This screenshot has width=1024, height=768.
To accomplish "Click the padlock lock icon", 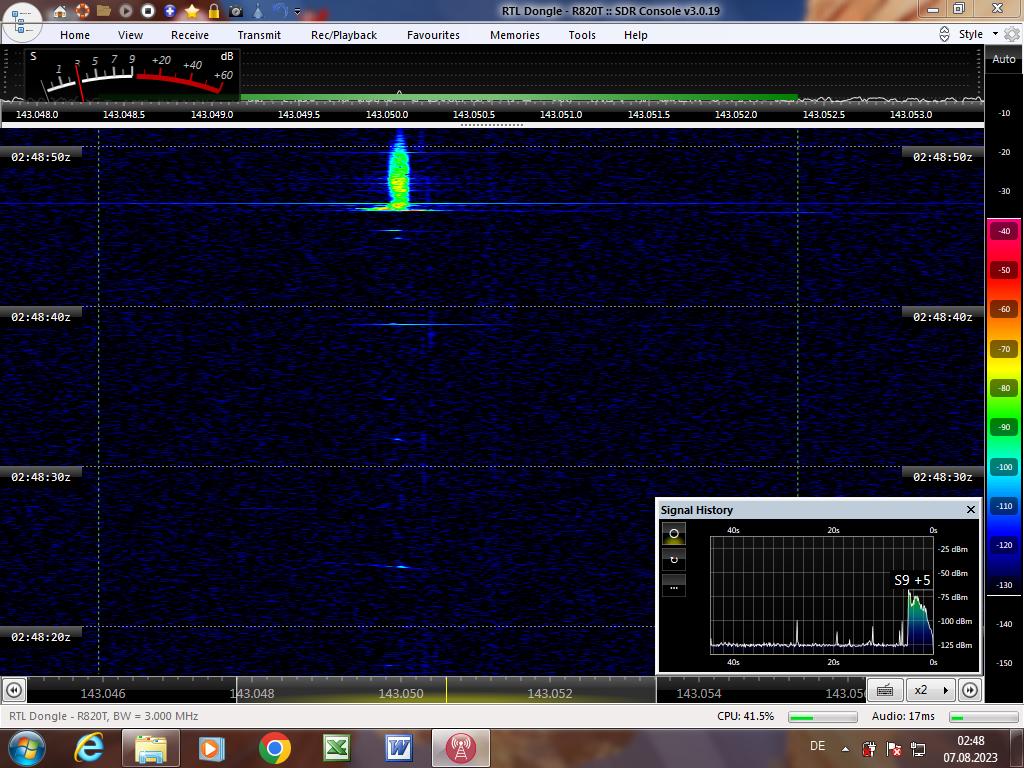I will click(x=214, y=10).
